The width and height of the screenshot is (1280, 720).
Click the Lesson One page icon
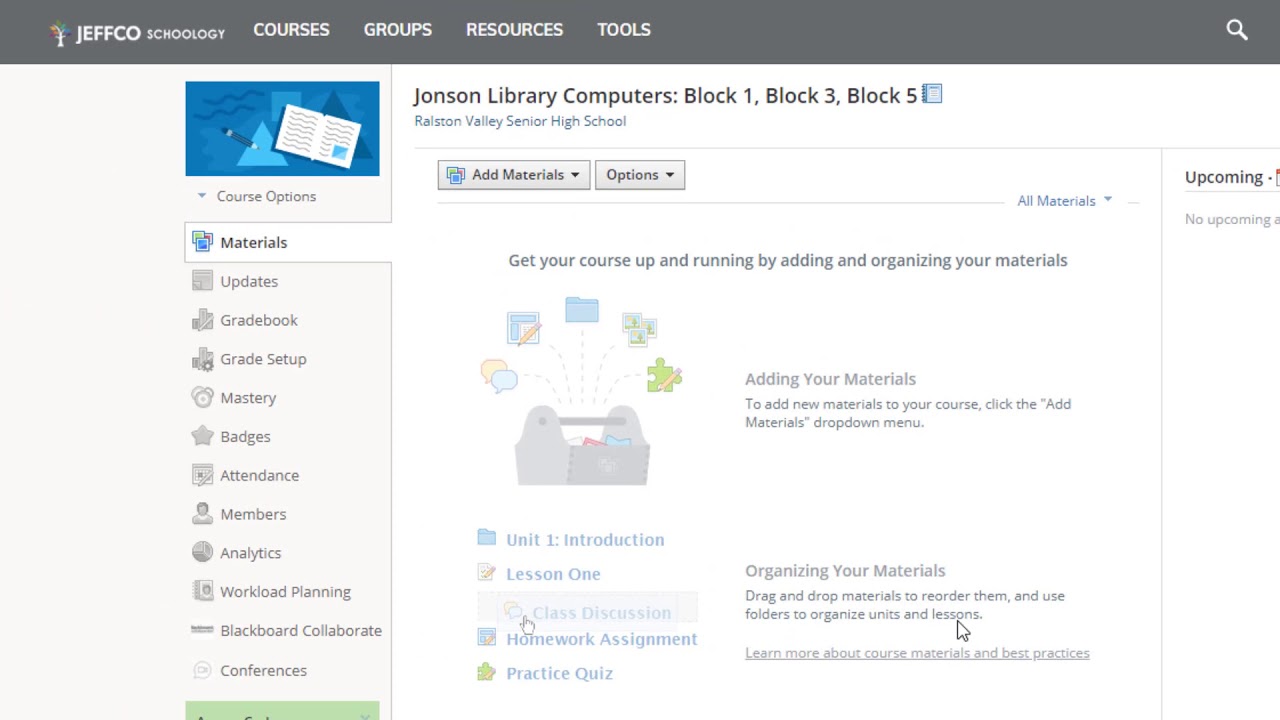point(487,573)
